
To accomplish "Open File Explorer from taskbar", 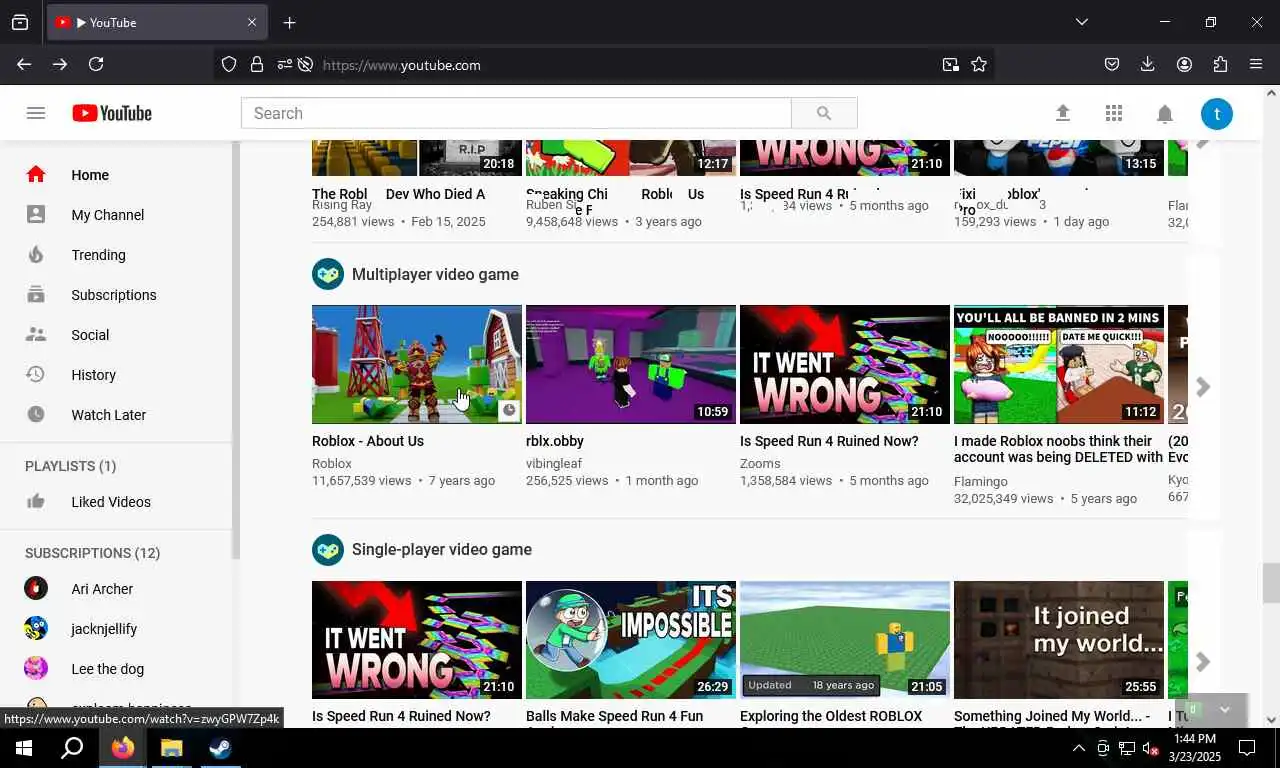I will click(172, 748).
